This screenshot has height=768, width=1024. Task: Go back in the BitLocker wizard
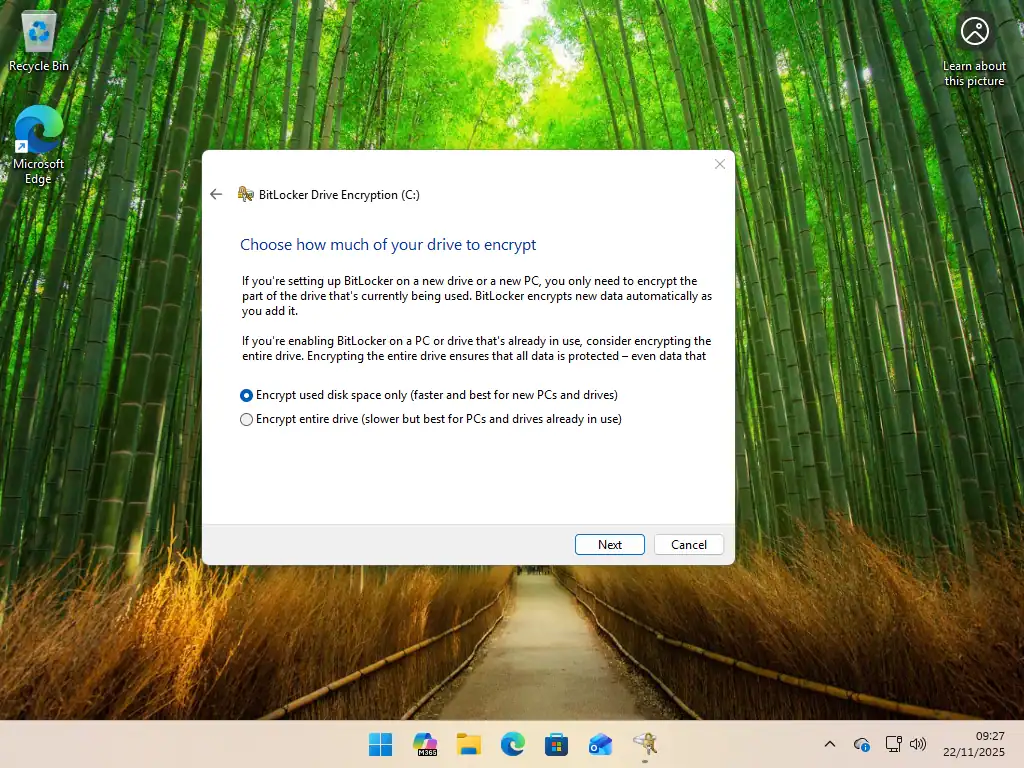216,194
